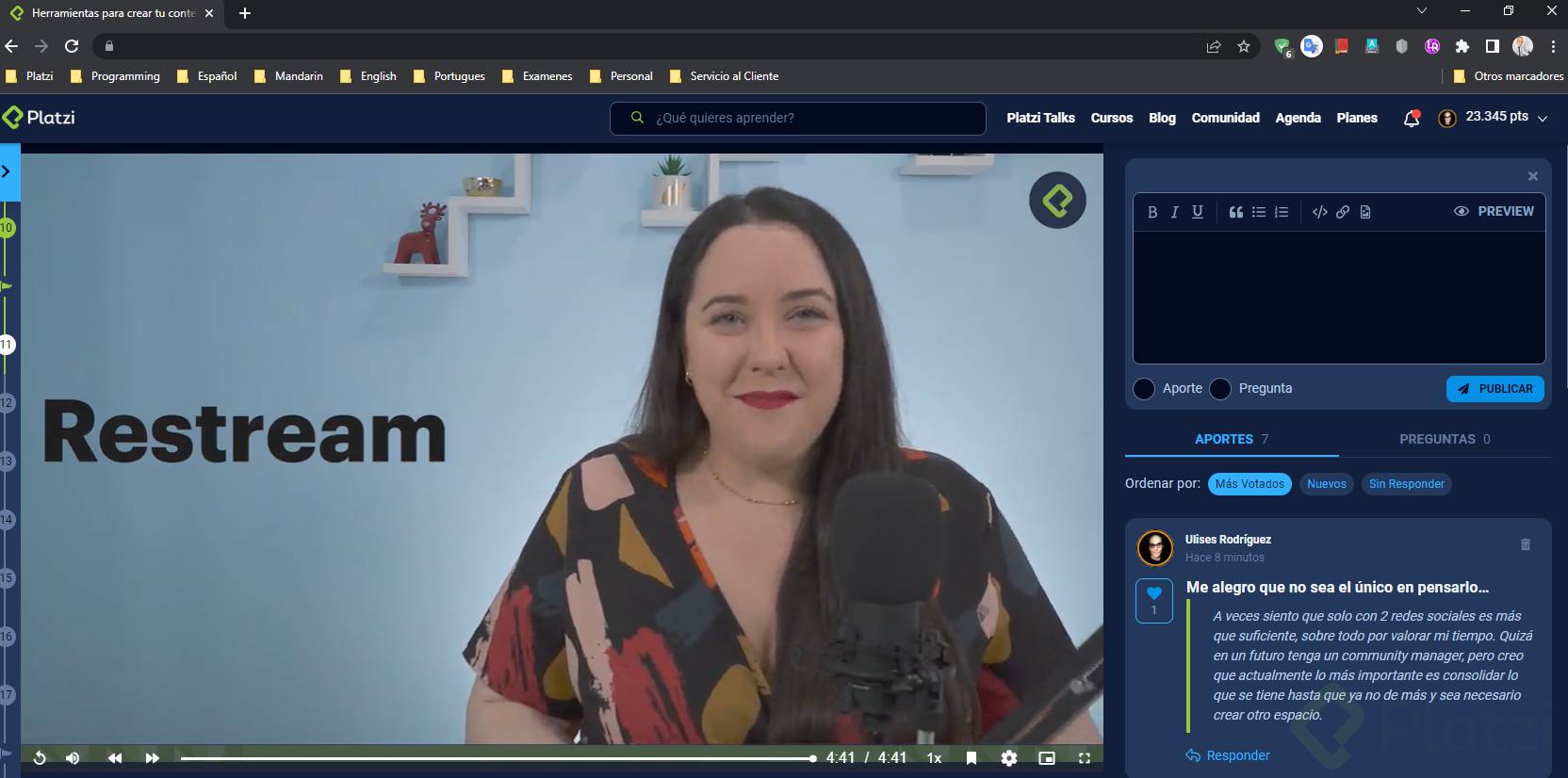This screenshot has width=1568, height=778.
Task: Go to the Platzi home logo
Action: pos(39,118)
